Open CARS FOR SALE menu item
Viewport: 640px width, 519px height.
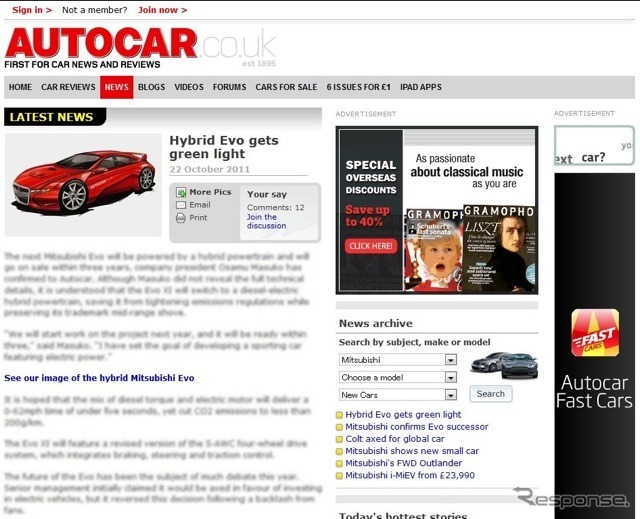[286, 87]
